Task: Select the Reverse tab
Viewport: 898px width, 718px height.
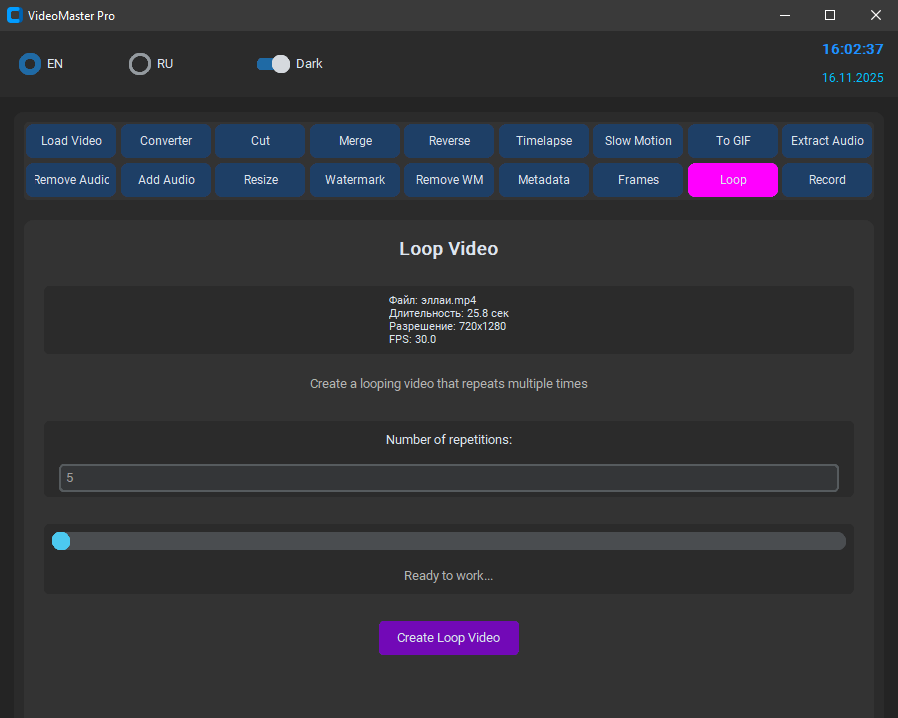Action: [x=449, y=141]
